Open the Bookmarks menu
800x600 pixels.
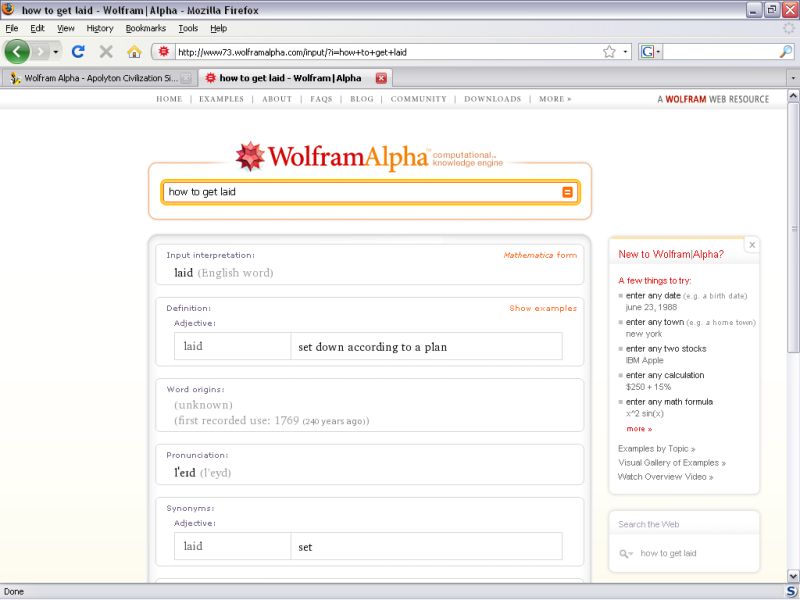click(145, 28)
